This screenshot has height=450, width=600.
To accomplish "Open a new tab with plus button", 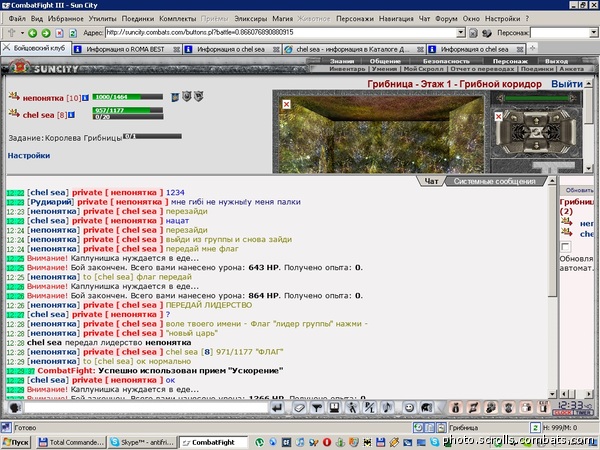I will [x=532, y=48].
